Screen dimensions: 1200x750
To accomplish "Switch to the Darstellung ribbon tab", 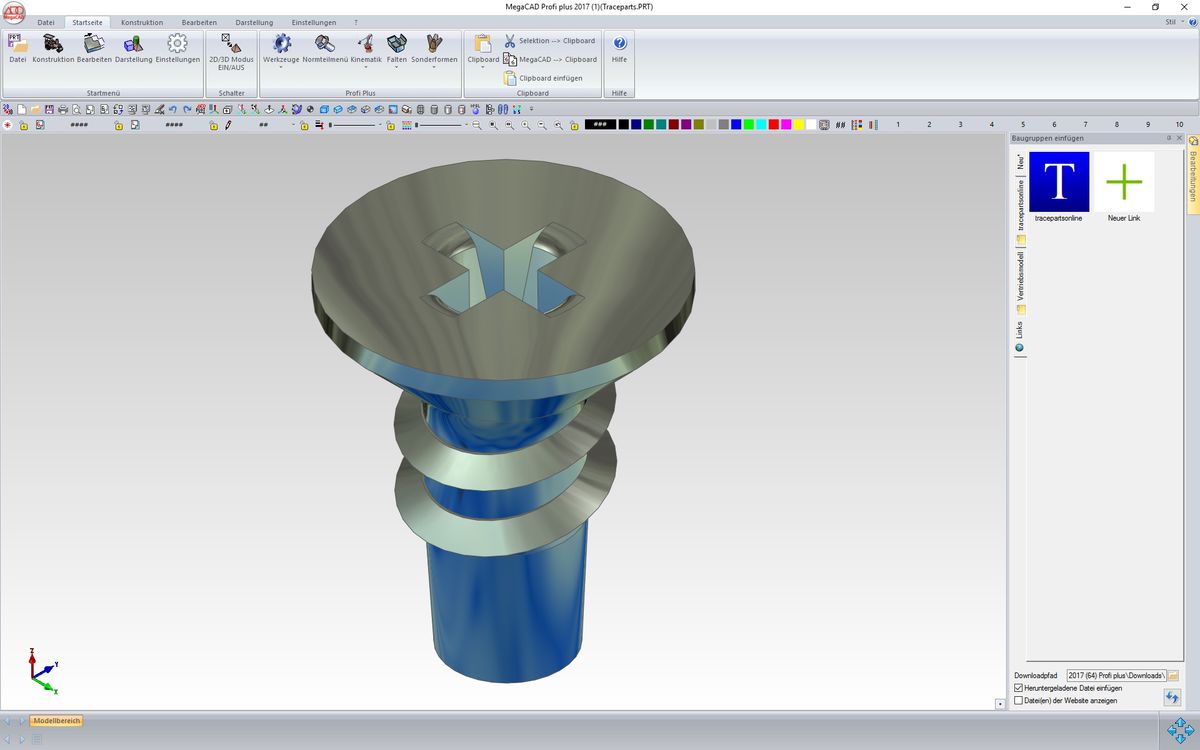I will click(254, 22).
